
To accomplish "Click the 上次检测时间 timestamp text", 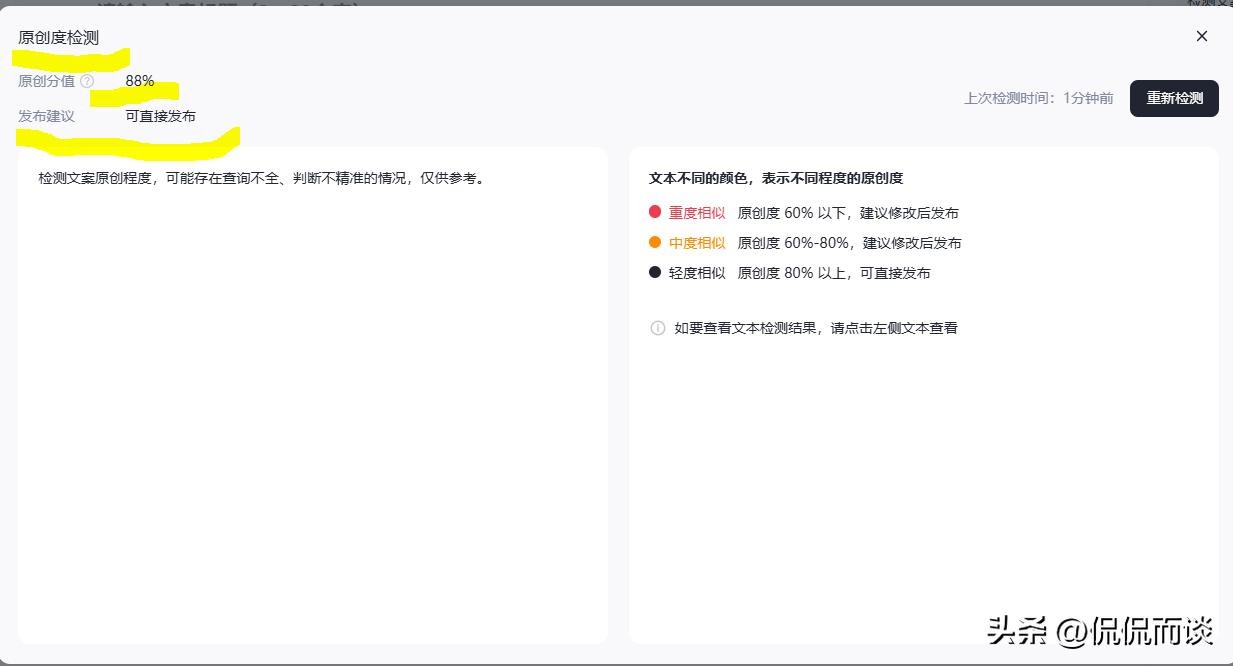I will coord(1038,98).
